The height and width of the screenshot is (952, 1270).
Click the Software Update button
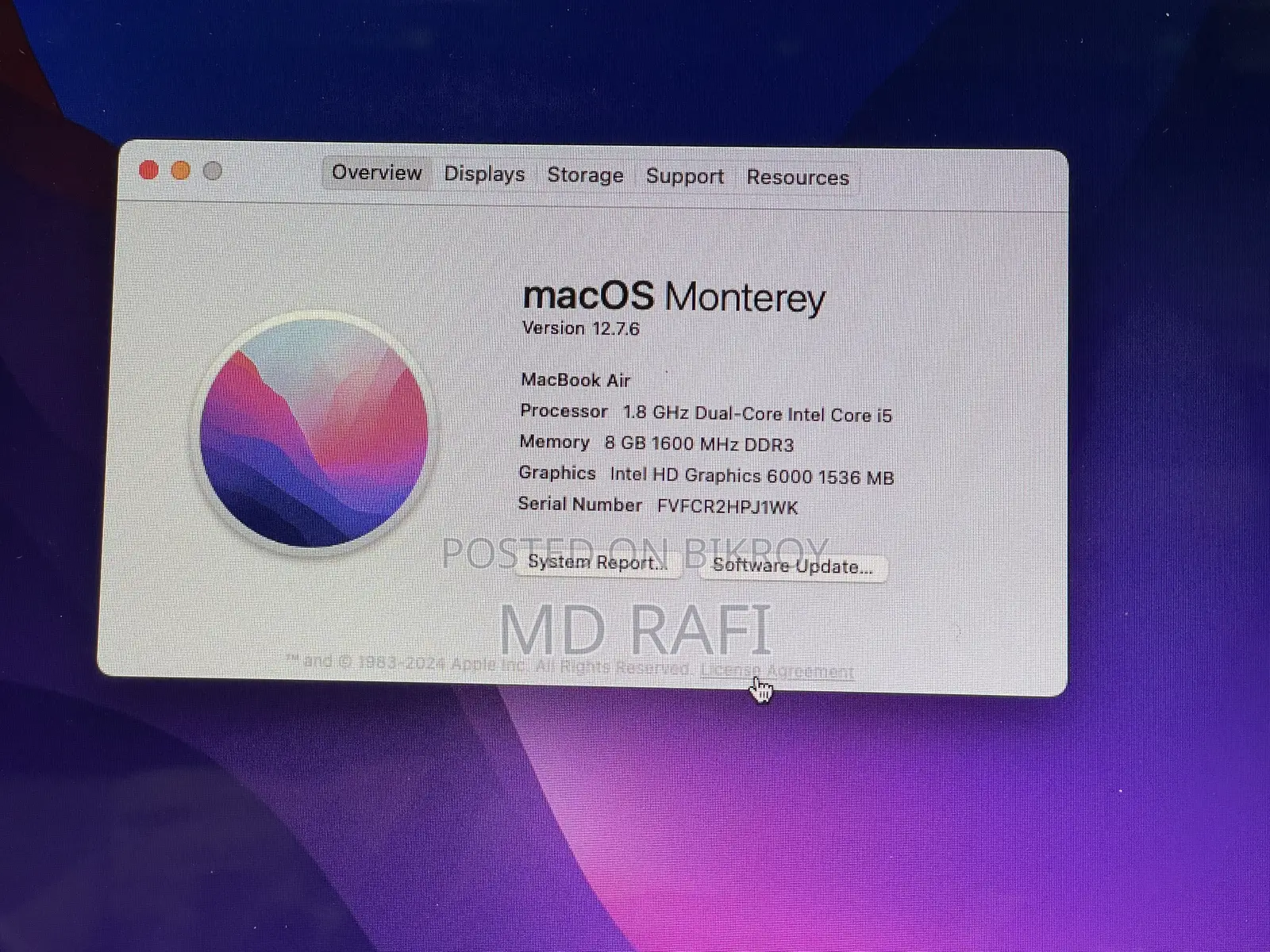792,566
